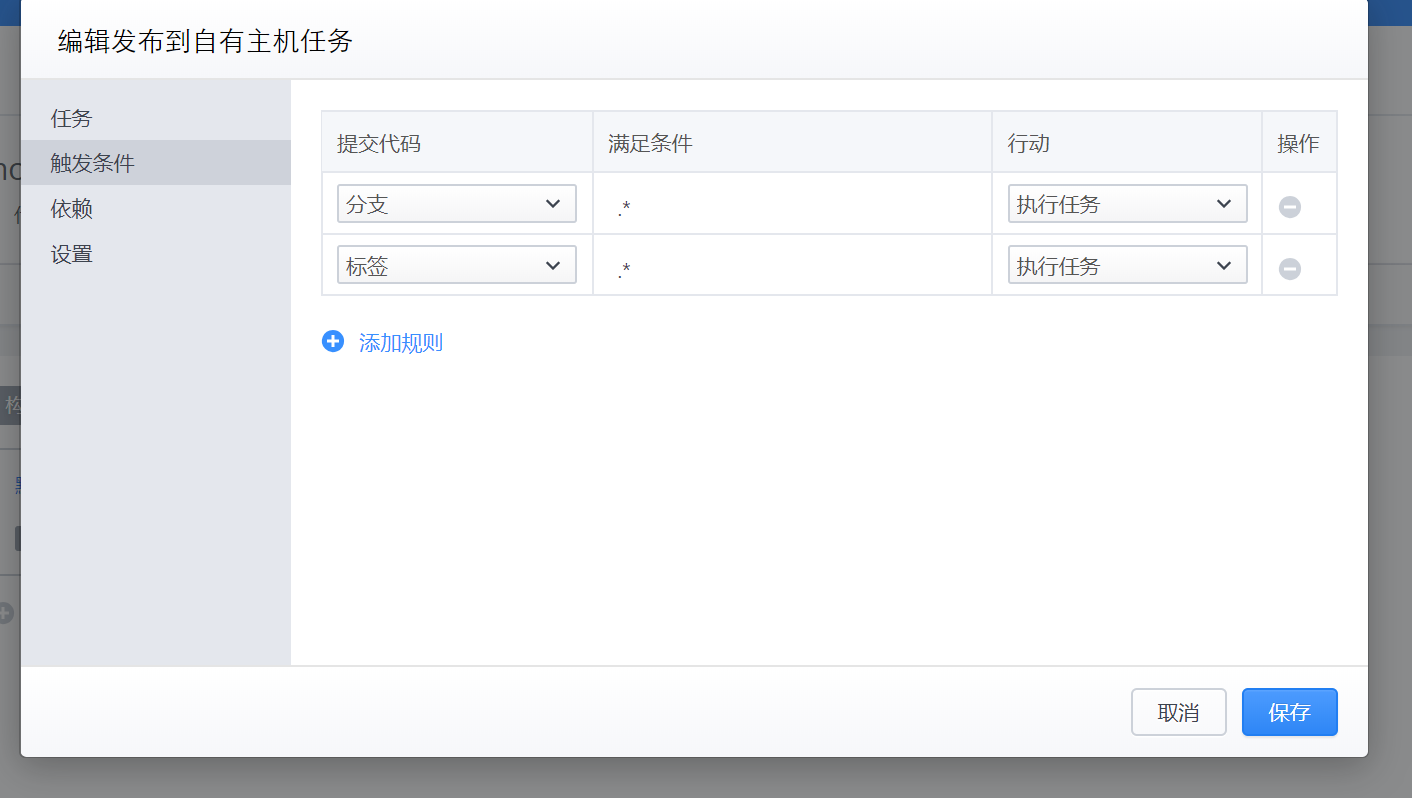Focus the 满足条件 field in 标签 row
Image resolution: width=1412 pixels, height=798 pixels.
click(x=792, y=268)
